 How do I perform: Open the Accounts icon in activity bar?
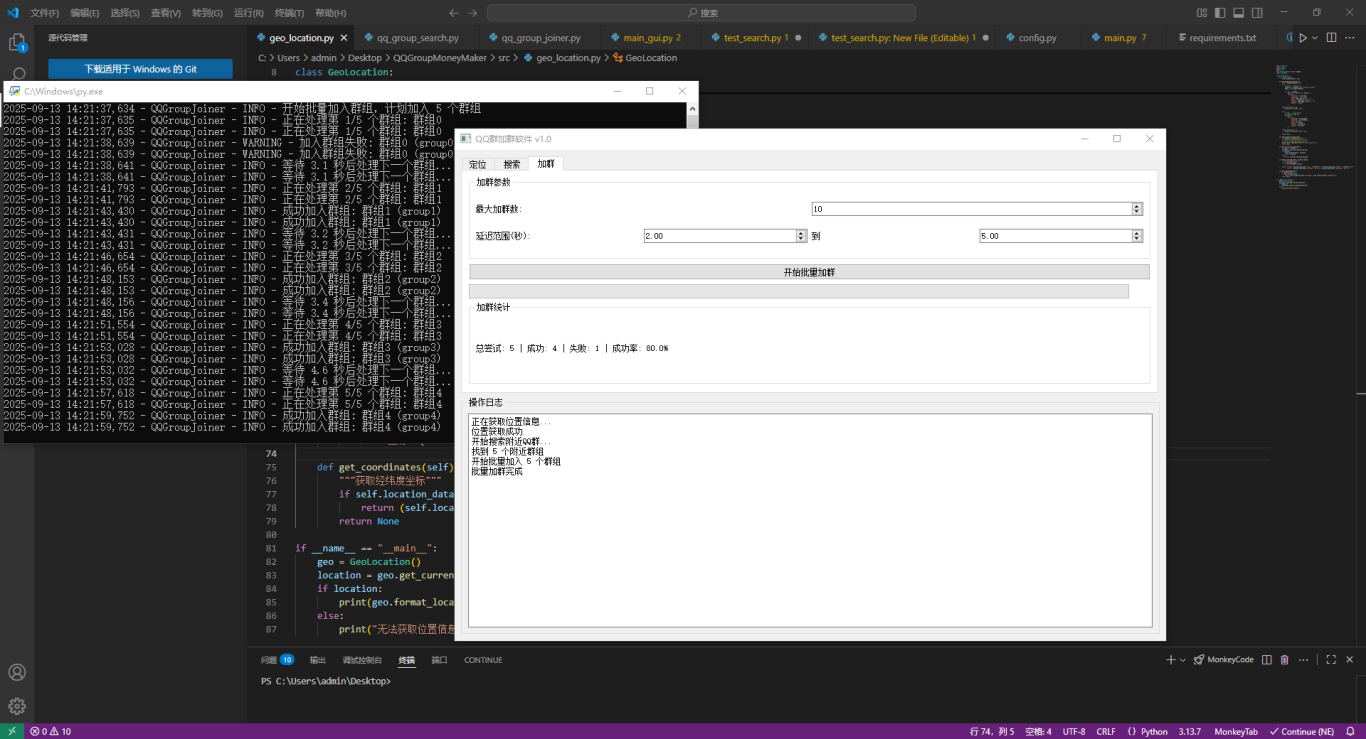17,672
